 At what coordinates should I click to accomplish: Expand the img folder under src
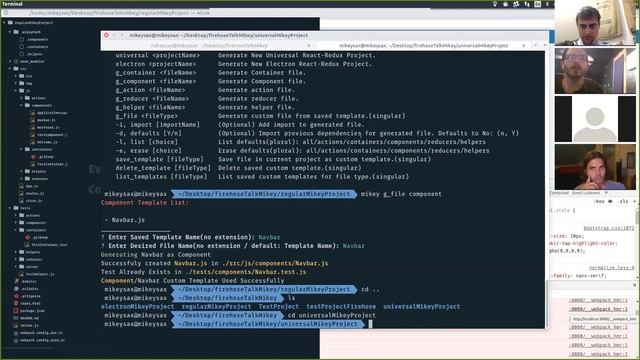tap(16, 83)
